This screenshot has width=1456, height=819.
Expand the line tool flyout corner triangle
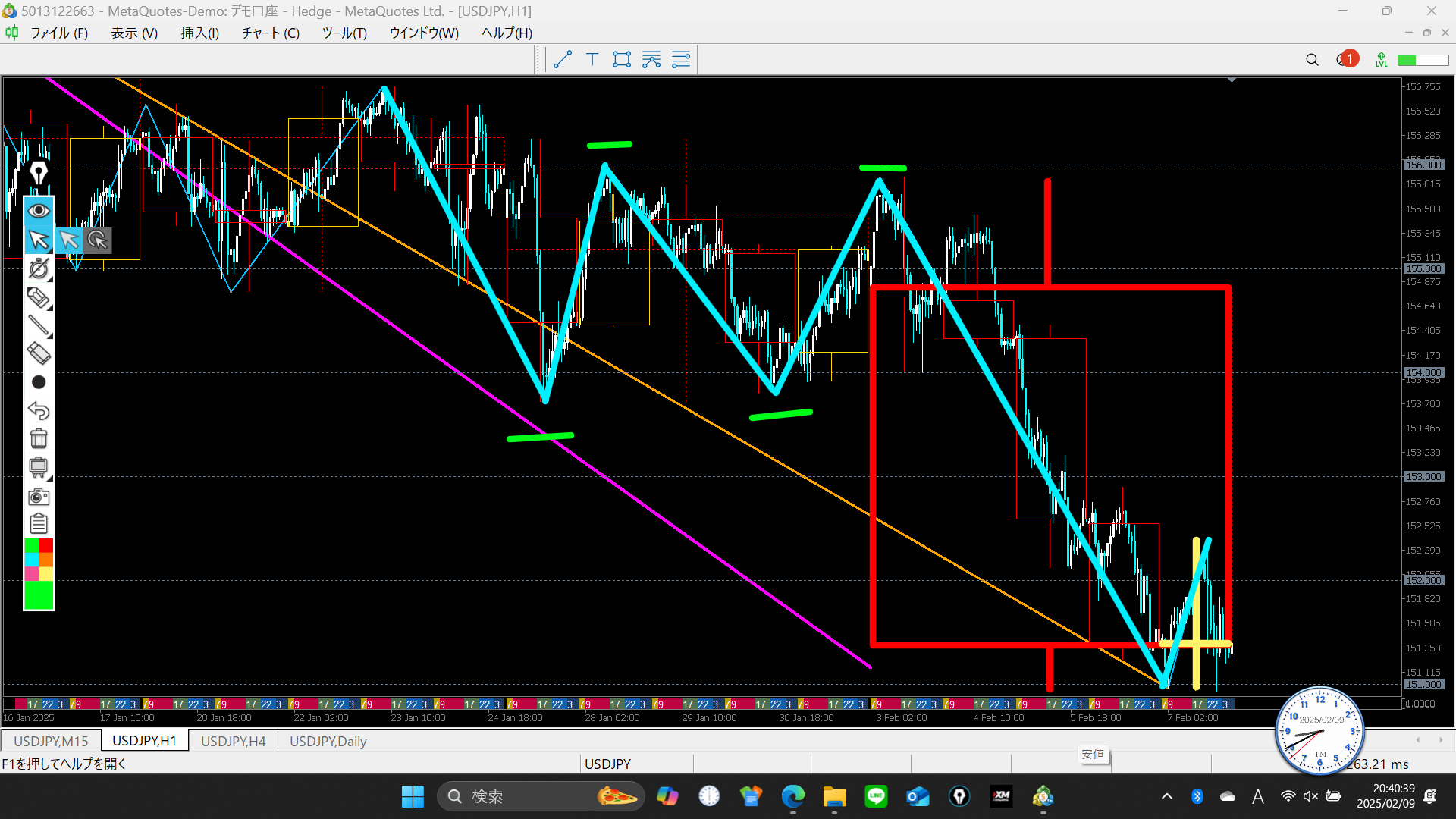(x=49, y=335)
